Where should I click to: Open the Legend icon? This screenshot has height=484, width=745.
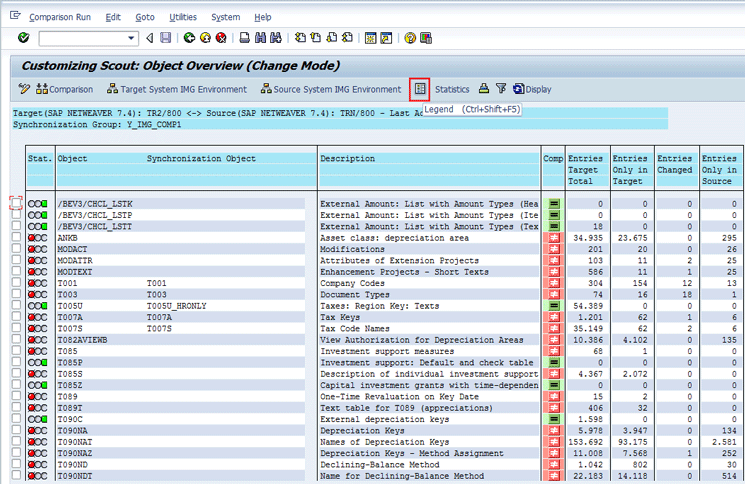tap(420, 89)
